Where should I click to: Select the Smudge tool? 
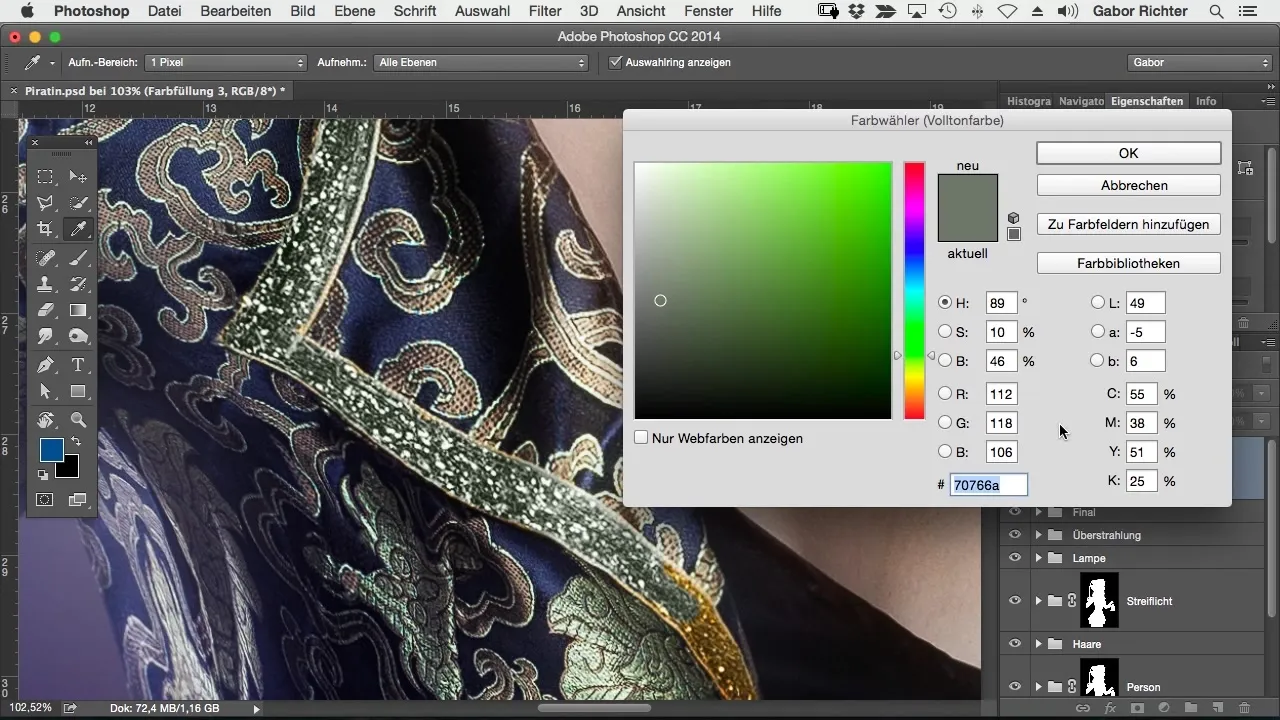(46, 337)
